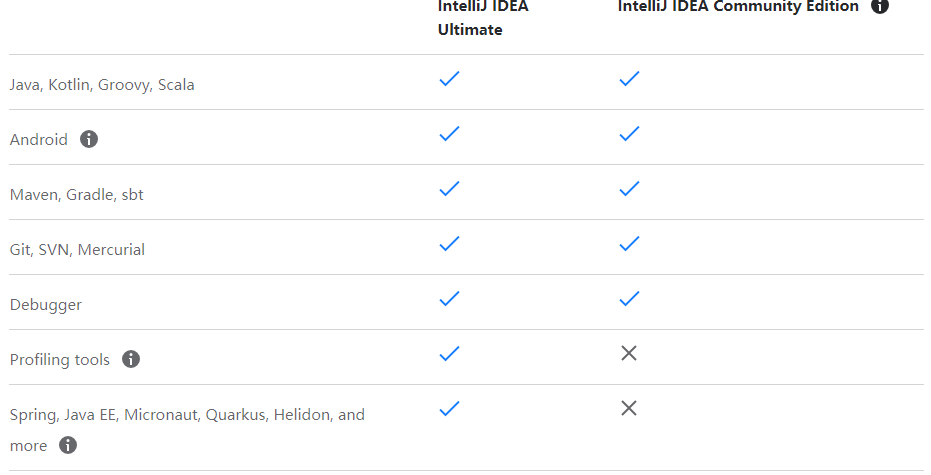Click the Debugger row label
Viewport: 931px width, 475px height.
[46, 305]
